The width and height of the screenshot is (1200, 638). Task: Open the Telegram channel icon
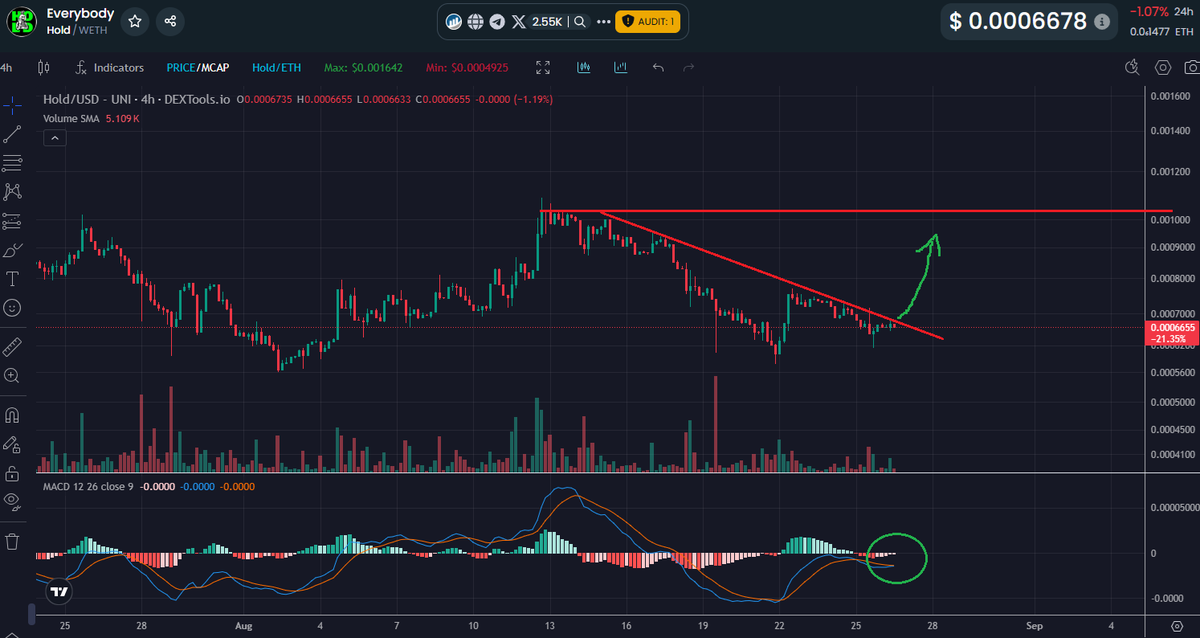497,21
